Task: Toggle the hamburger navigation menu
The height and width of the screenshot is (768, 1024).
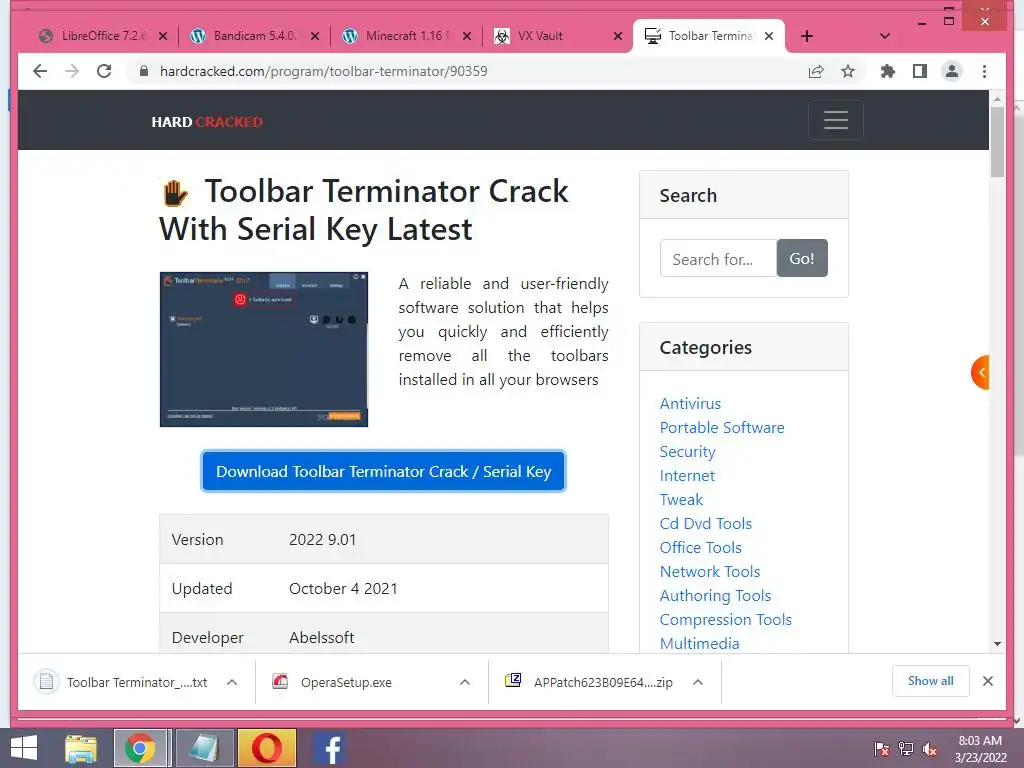Action: click(836, 120)
